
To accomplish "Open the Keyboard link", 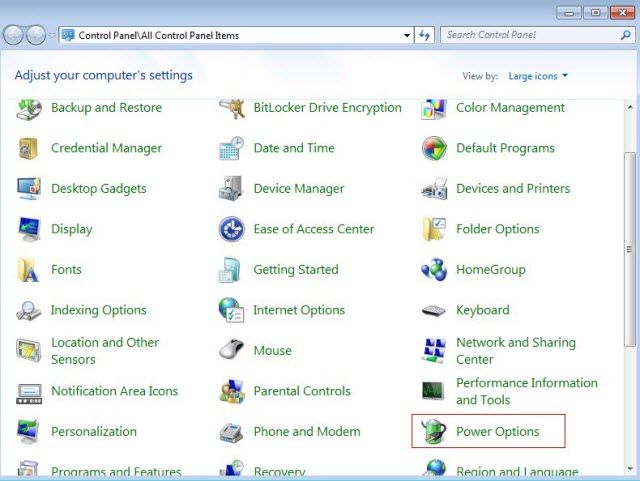I will pyautogui.click(x=483, y=310).
